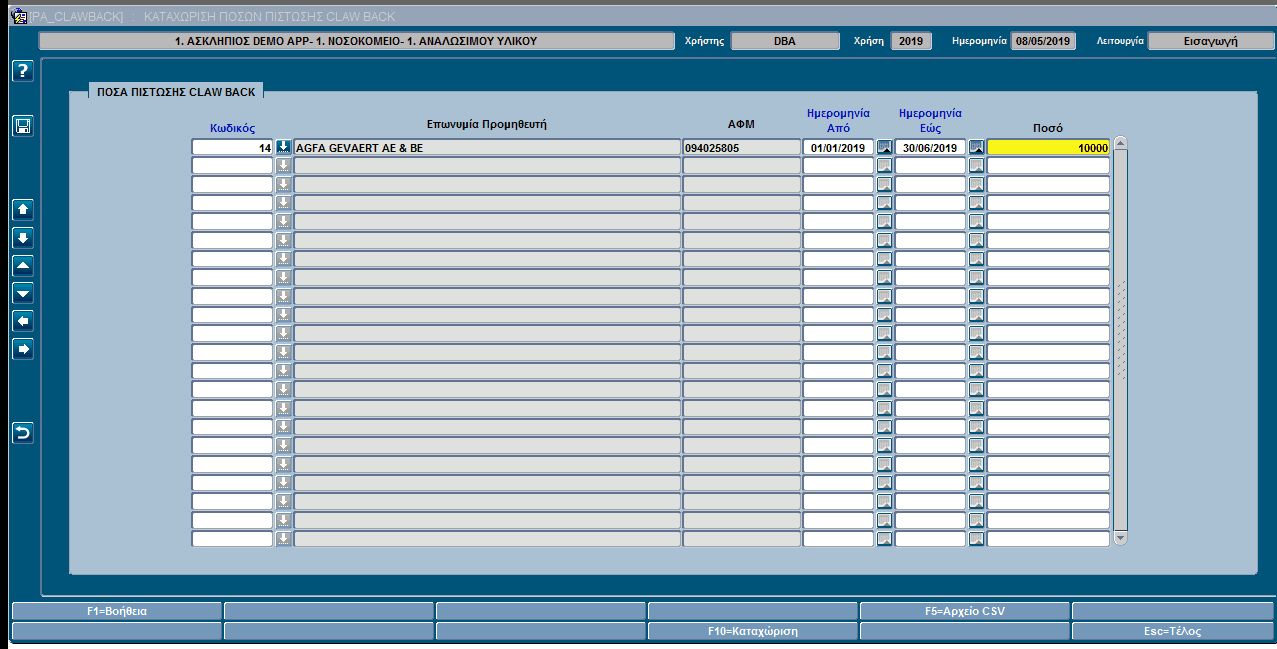Click the undo return arrow icon

(23, 432)
